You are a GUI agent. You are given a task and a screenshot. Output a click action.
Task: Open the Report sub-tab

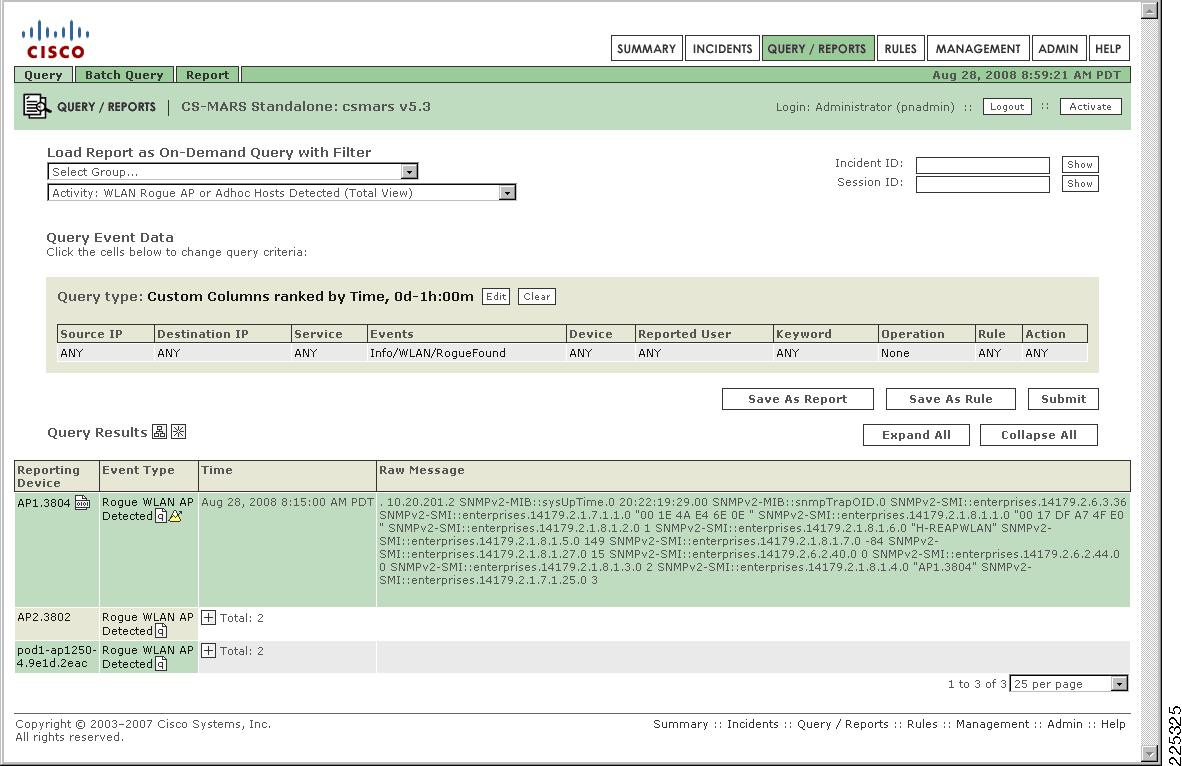(x=207, y=75)
